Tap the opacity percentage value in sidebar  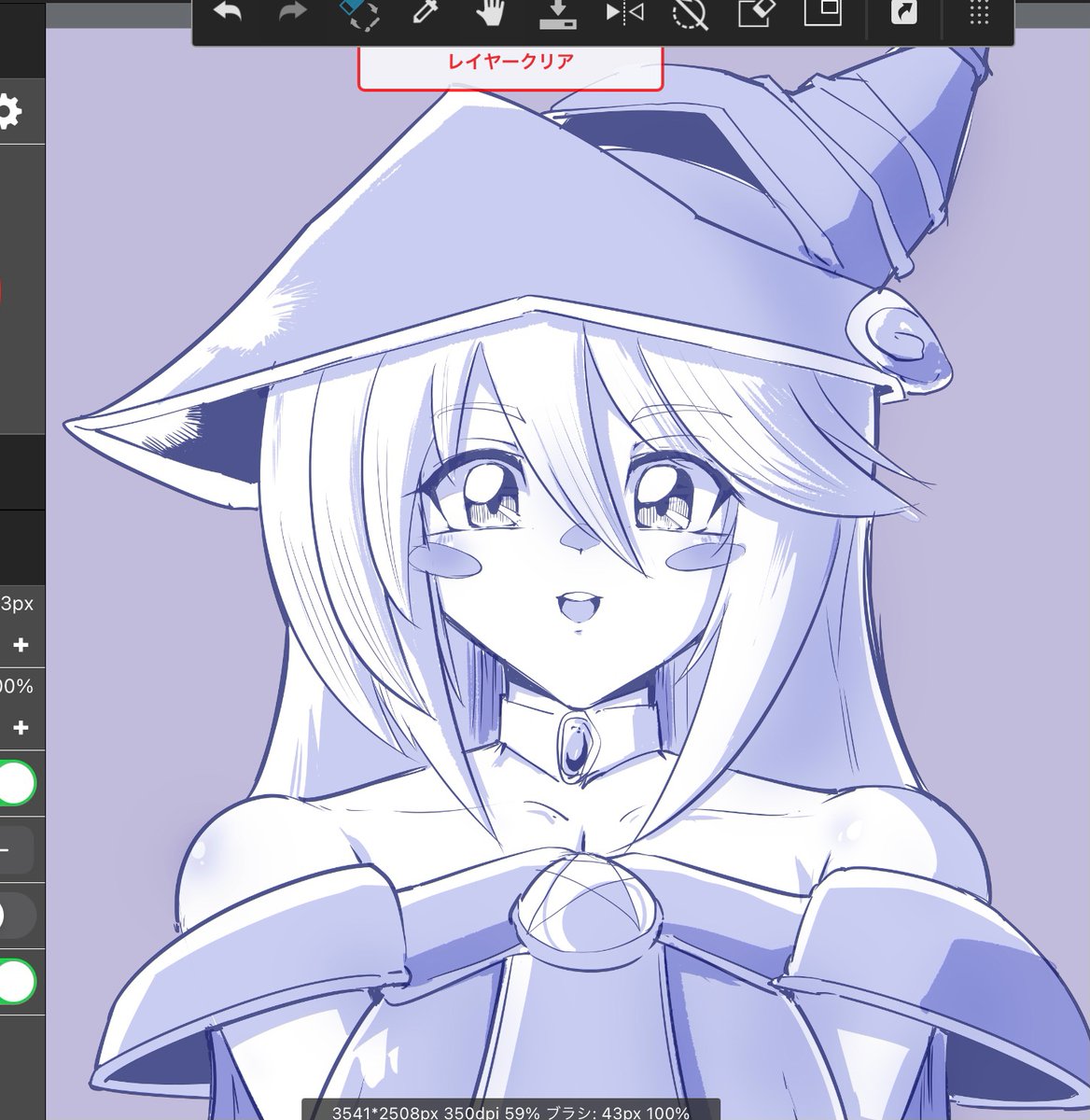(17, 686)
